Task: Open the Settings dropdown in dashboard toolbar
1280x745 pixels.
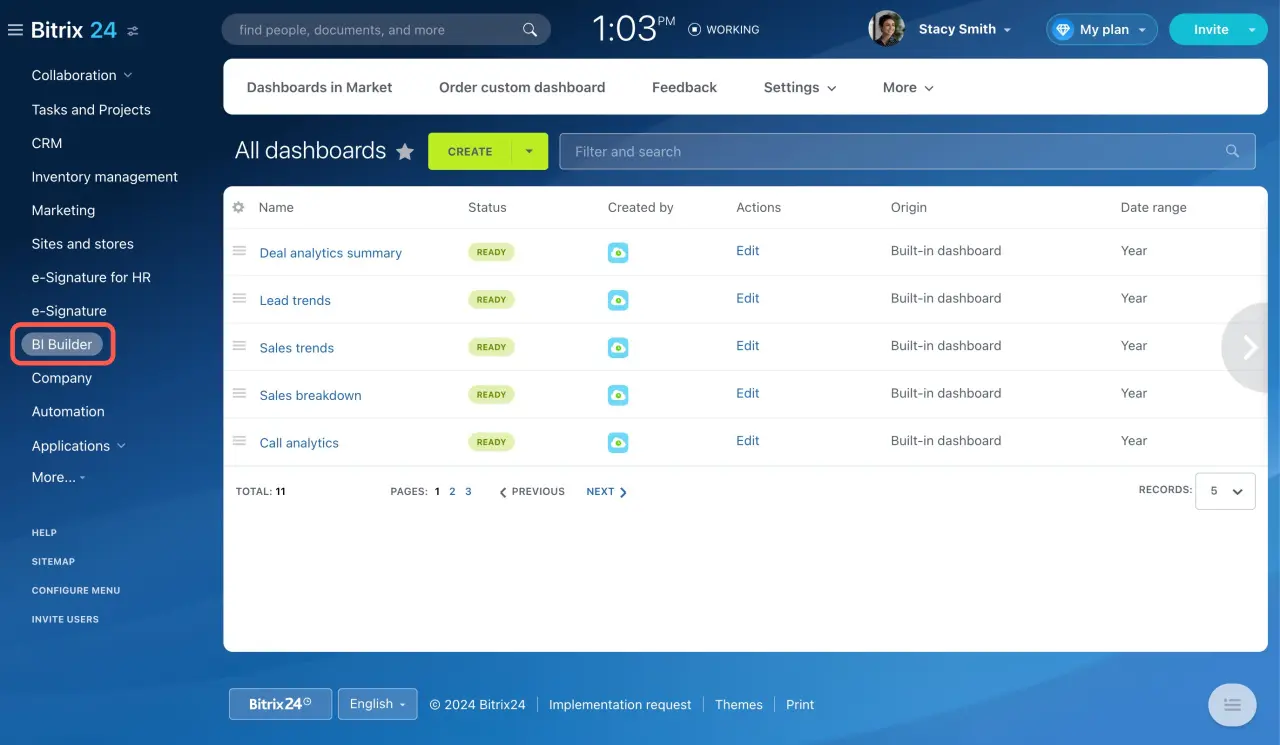Action: 799,87
